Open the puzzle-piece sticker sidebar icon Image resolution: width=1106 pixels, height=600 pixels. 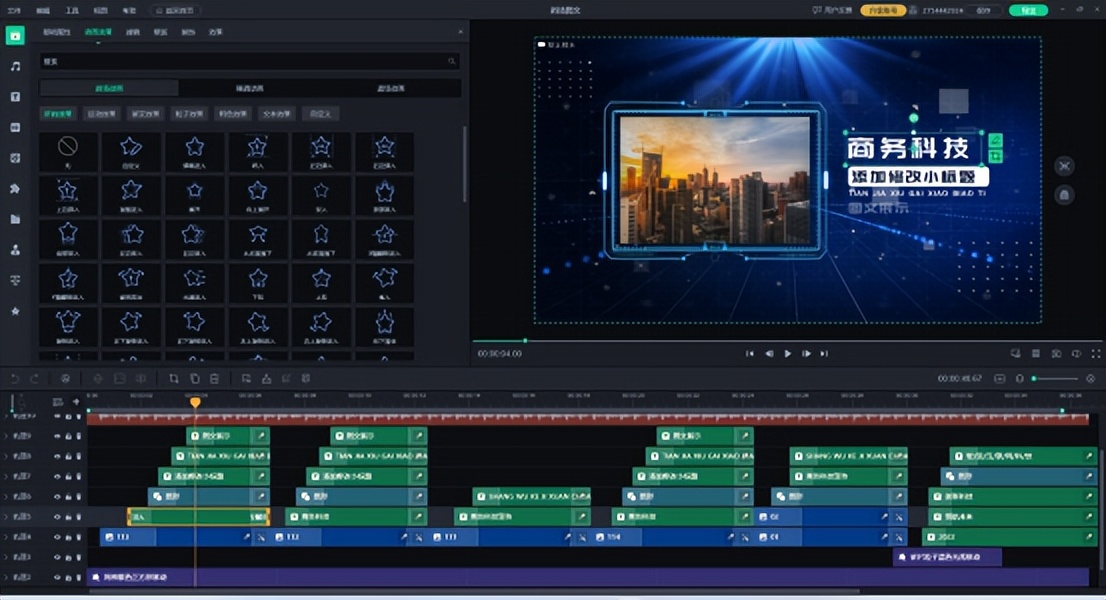click(x=16, y=188)
